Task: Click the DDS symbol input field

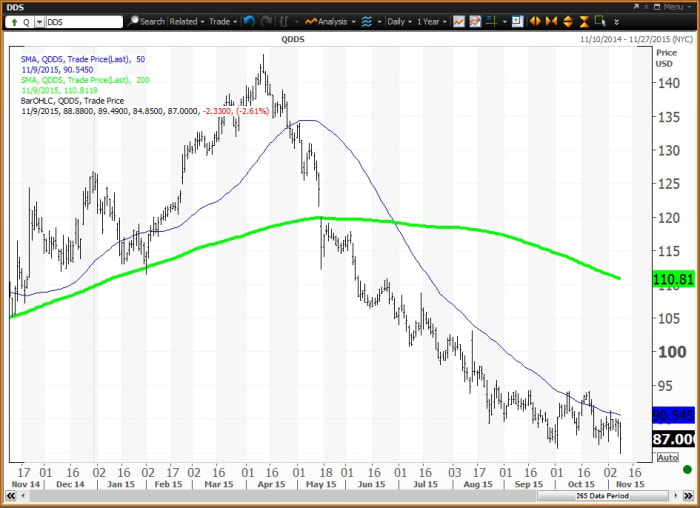Action: click(83, 22)
